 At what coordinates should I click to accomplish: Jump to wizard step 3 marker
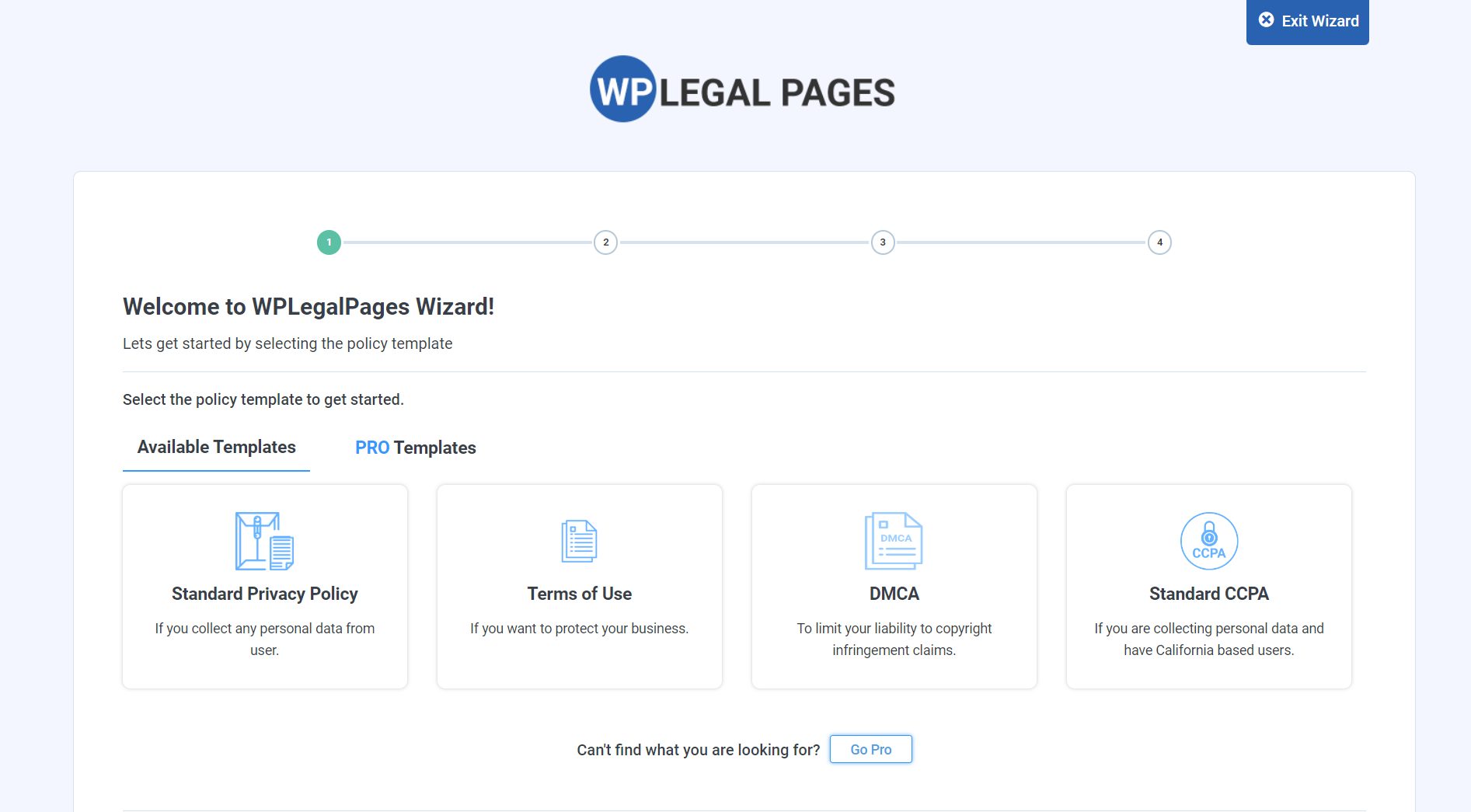883,242
